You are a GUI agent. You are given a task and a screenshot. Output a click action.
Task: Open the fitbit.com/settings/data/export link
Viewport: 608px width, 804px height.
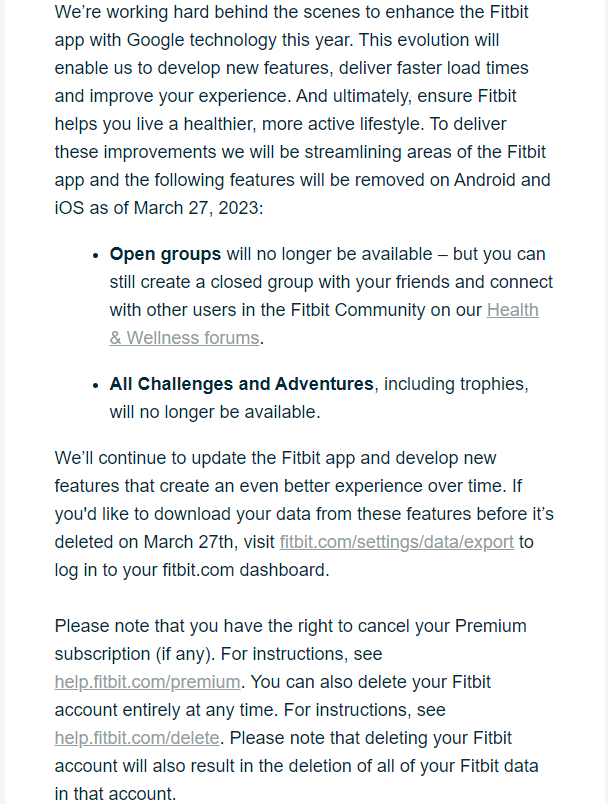pos(396,542)
